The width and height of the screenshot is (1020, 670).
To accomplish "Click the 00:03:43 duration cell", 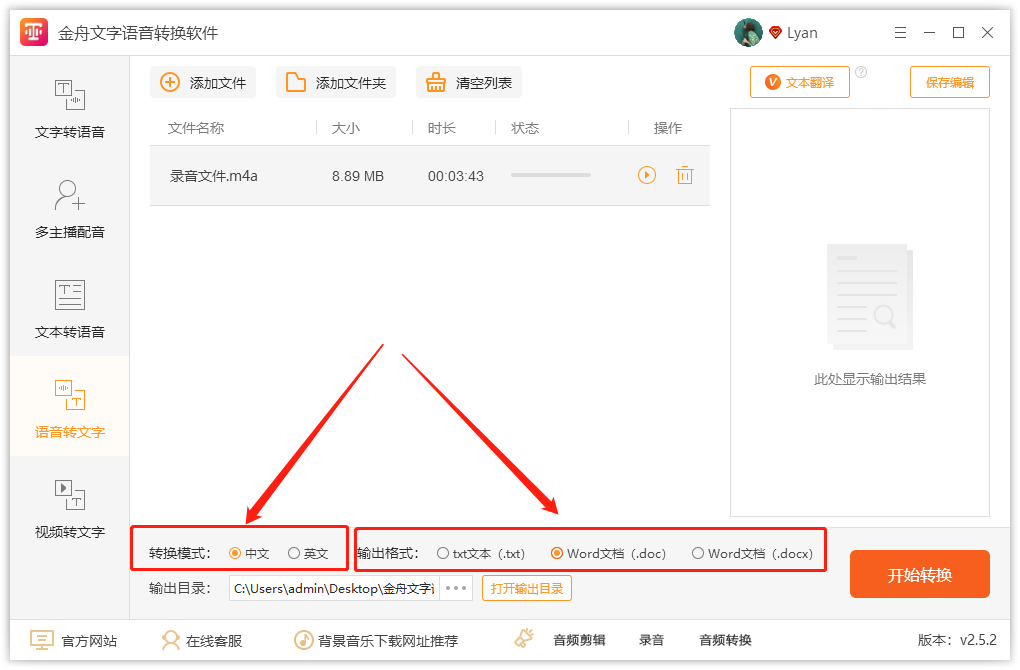I will tap(455, 176).
